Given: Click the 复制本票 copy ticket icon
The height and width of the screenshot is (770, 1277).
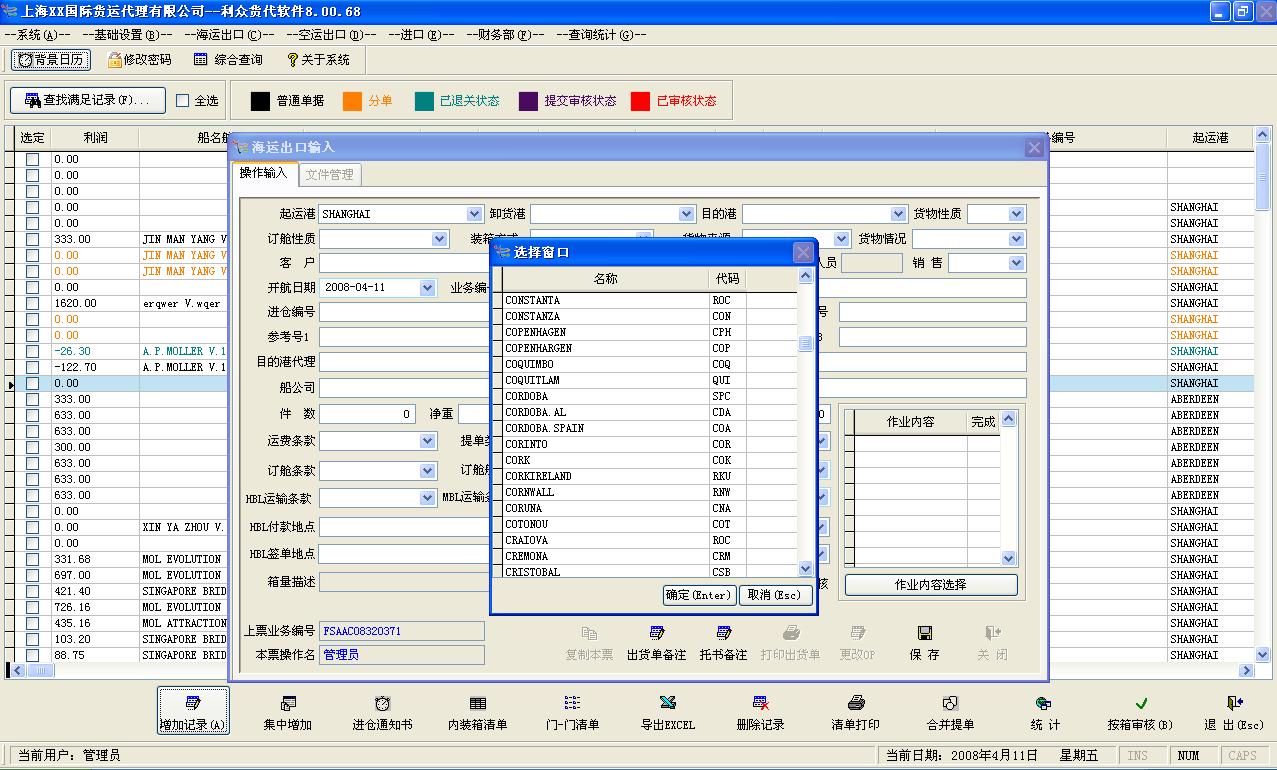Looking at the screenshot, I should [x=589, y=643].
